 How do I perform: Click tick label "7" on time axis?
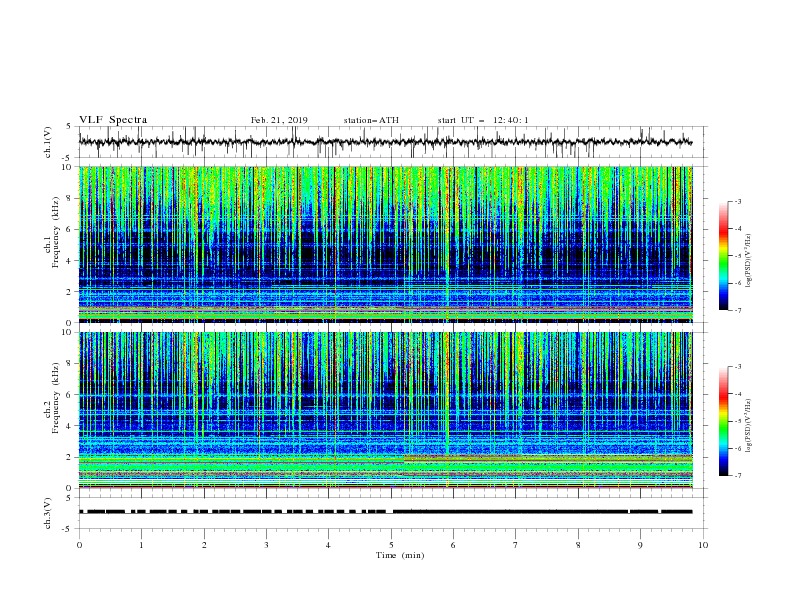pyautogui.click(x=516, y=545)
